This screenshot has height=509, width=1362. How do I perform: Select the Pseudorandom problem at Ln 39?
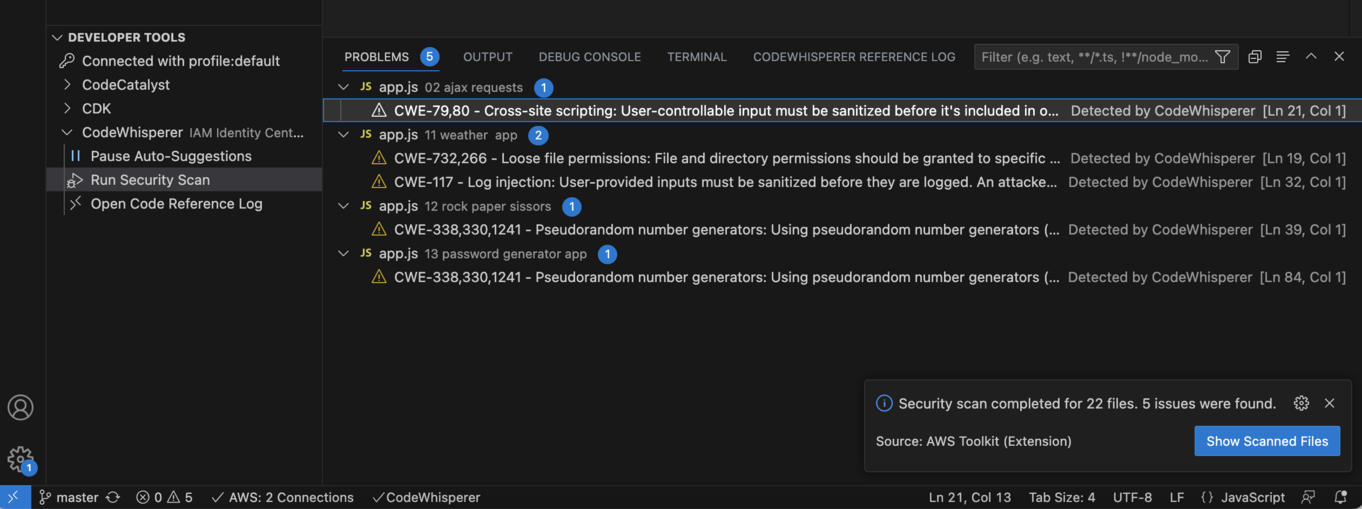842,230
